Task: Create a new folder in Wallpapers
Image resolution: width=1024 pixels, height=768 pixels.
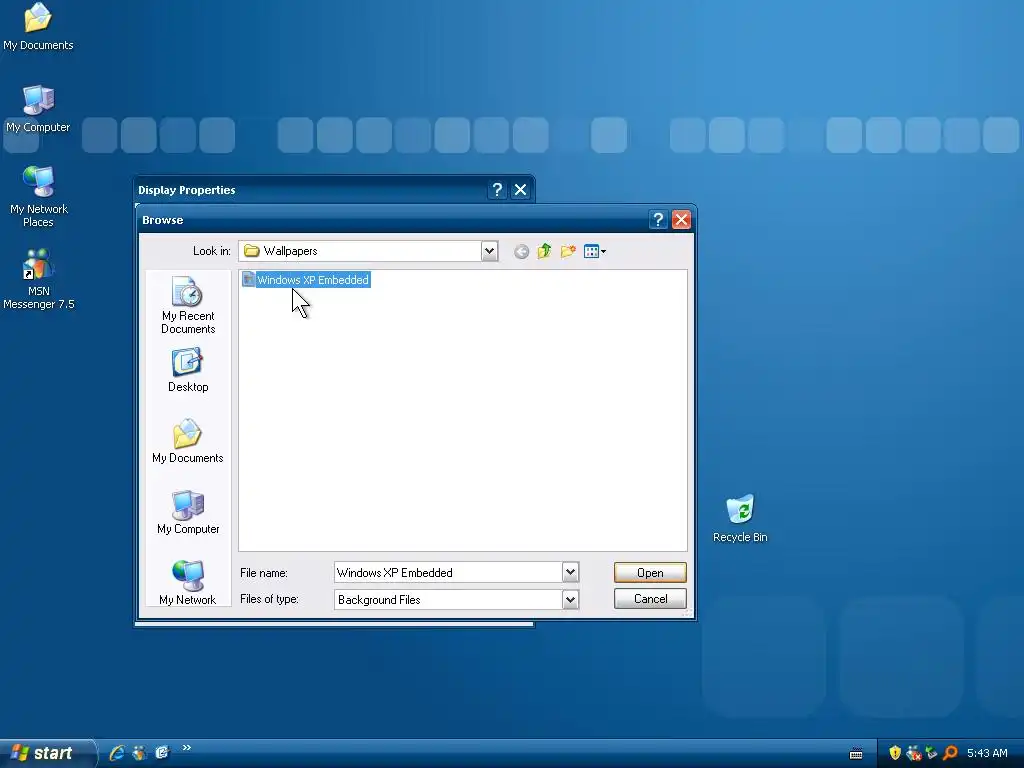Action: [x=568, y=251]
